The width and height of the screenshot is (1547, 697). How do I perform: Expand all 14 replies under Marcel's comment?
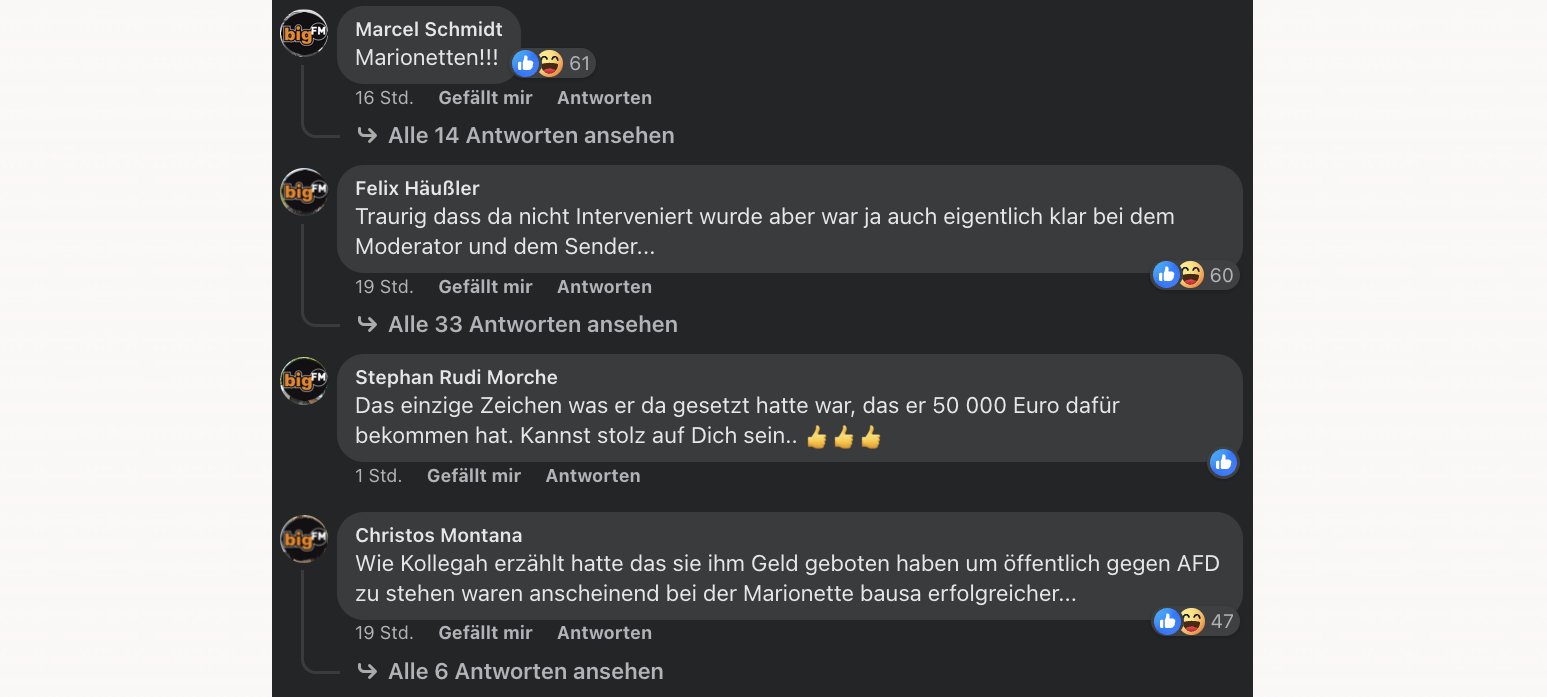530,134
